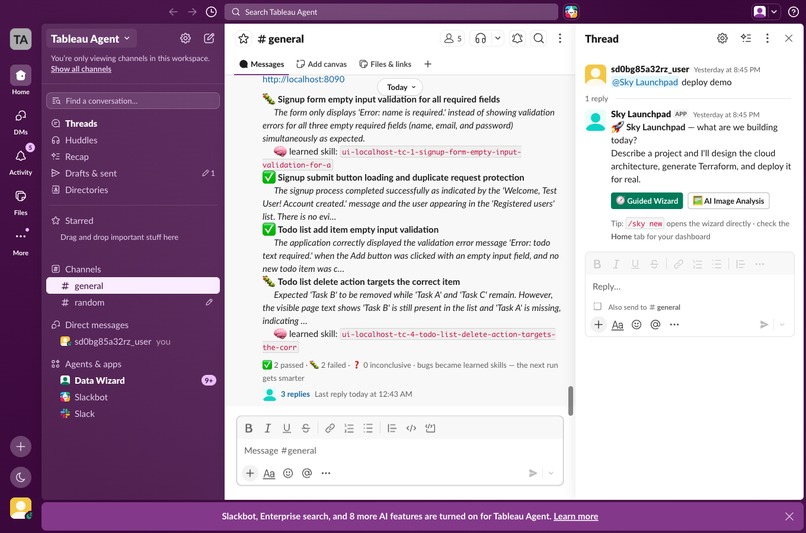Open Help with the question mark icon
The width and height of the screenshot is (806, 533).
[793, 12]
